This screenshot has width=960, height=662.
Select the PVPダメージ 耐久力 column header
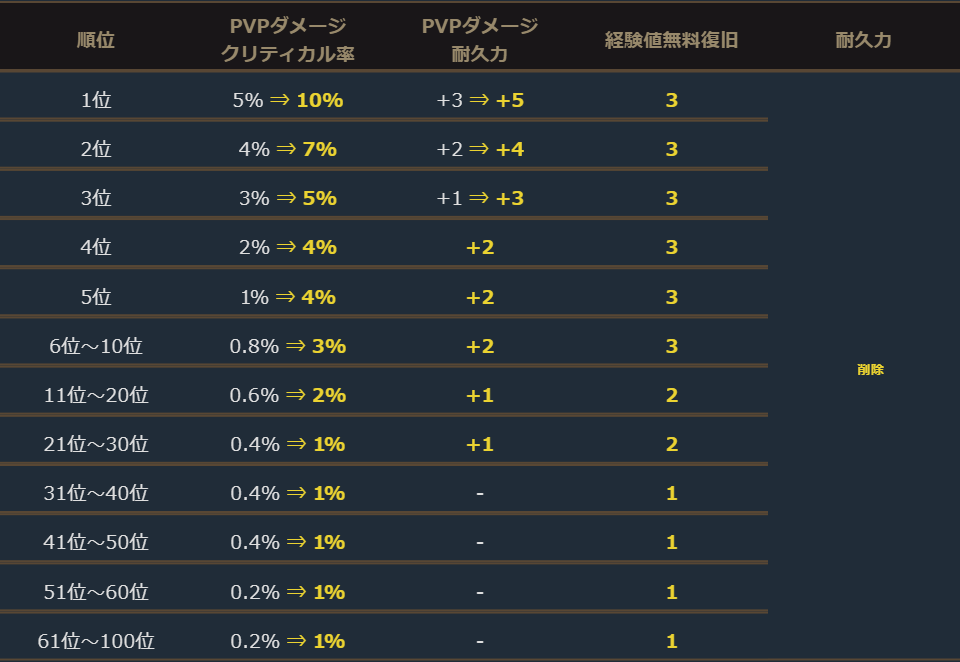click(480, 40)
